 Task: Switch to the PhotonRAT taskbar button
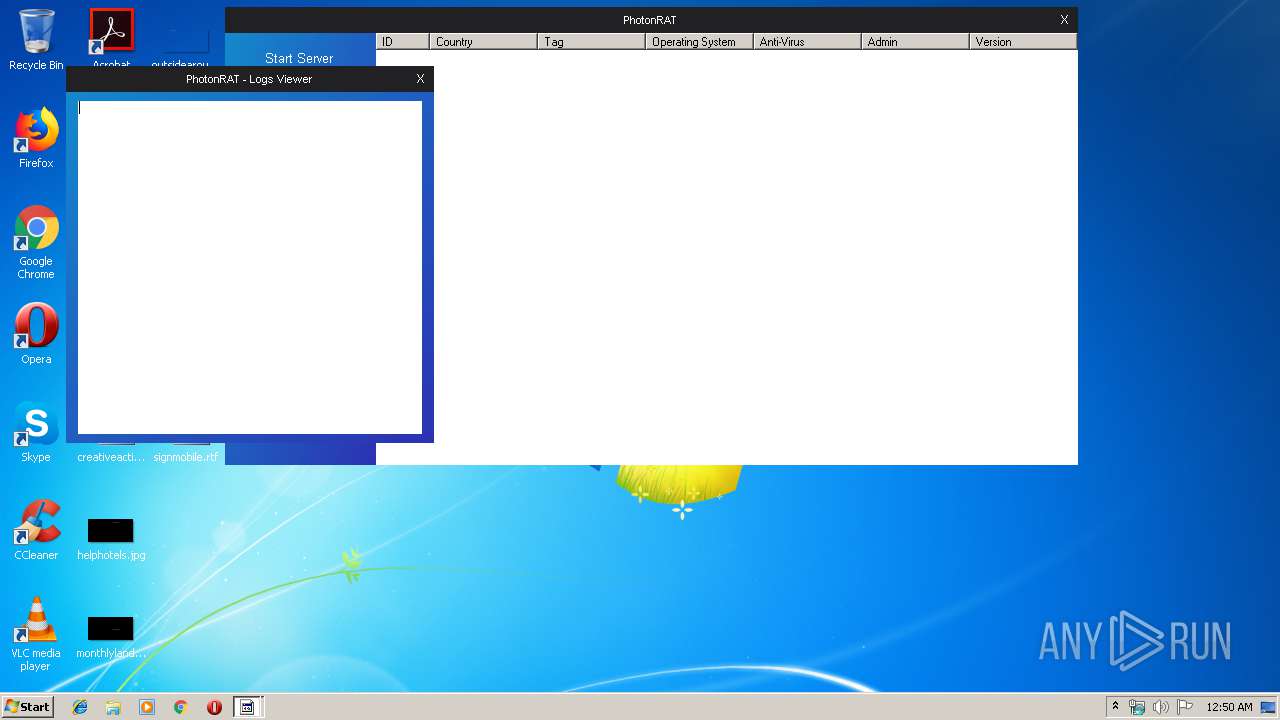(247, 707)
